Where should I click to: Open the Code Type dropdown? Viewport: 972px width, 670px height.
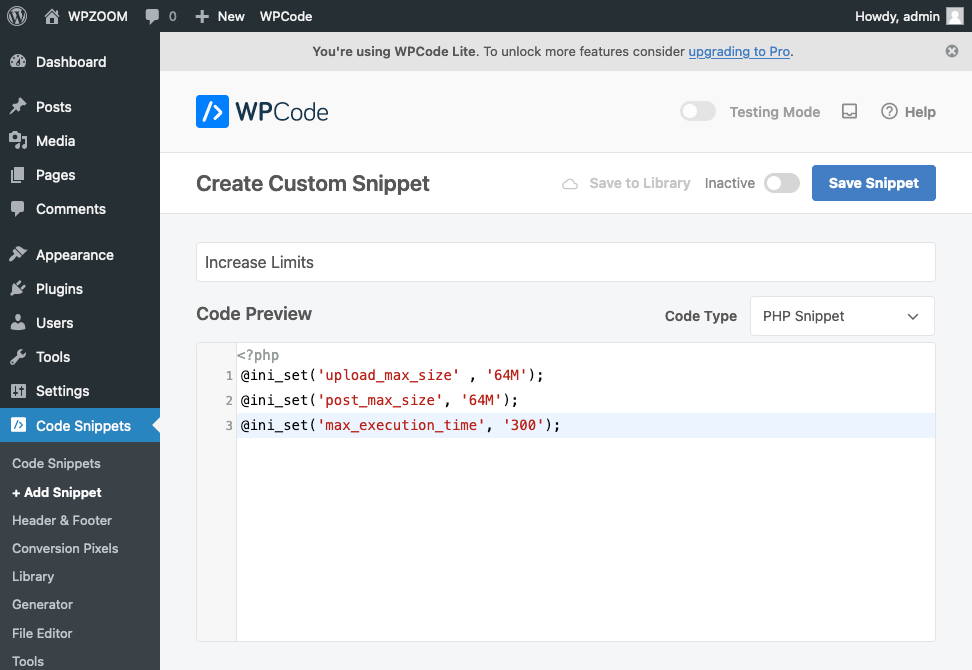(x=842, y=316)
